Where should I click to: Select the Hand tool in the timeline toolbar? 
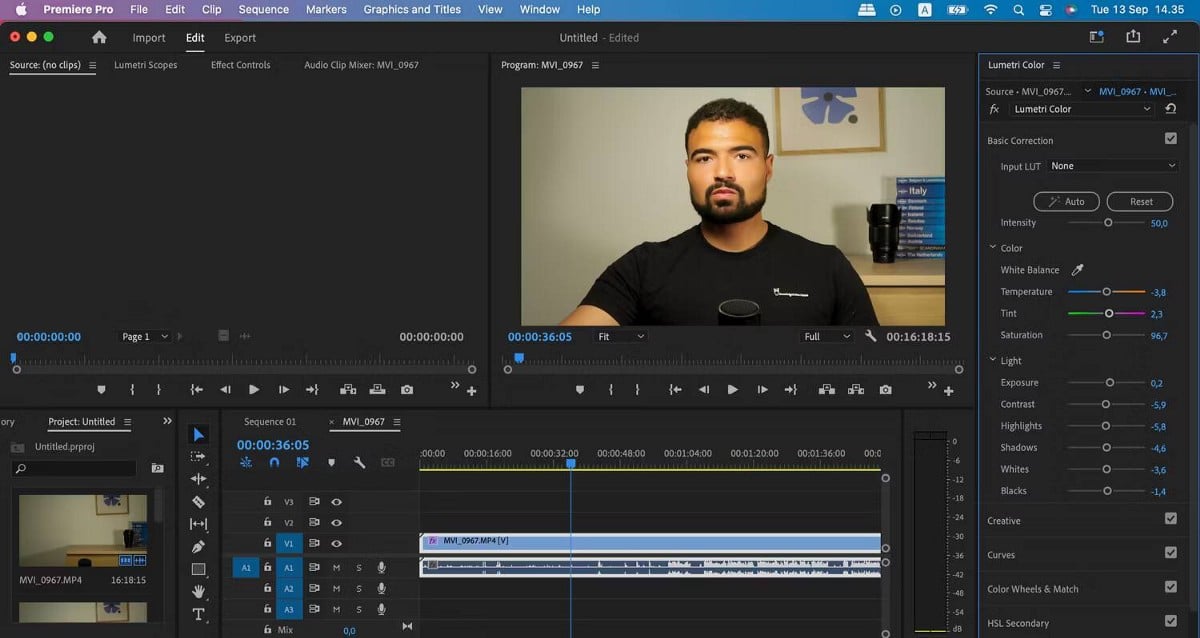[x=199, y=591]
